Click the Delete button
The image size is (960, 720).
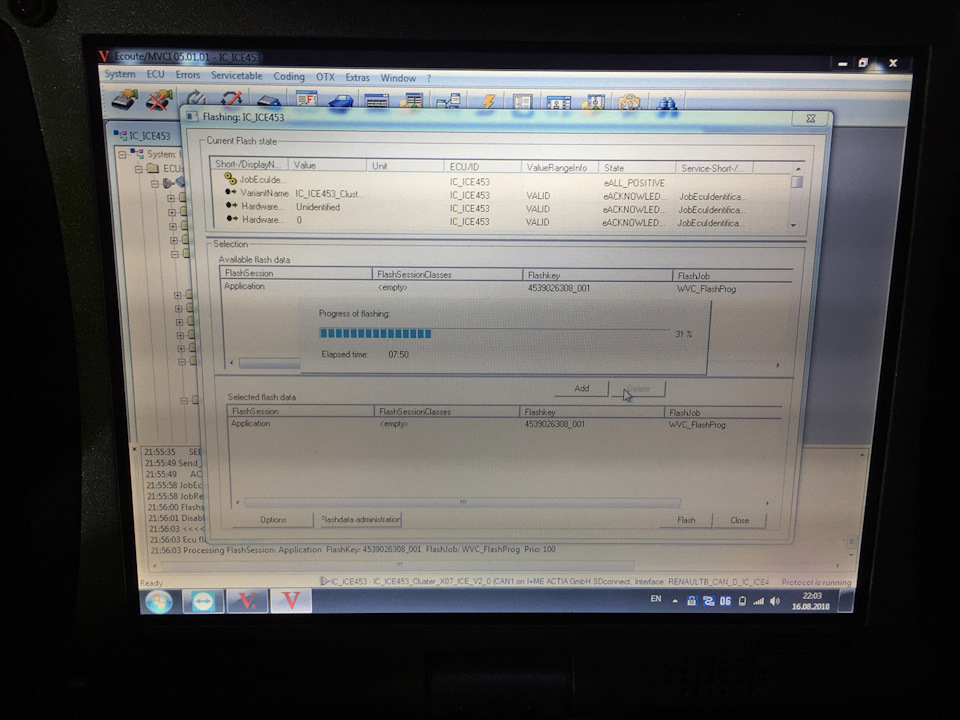coord(639,389)
